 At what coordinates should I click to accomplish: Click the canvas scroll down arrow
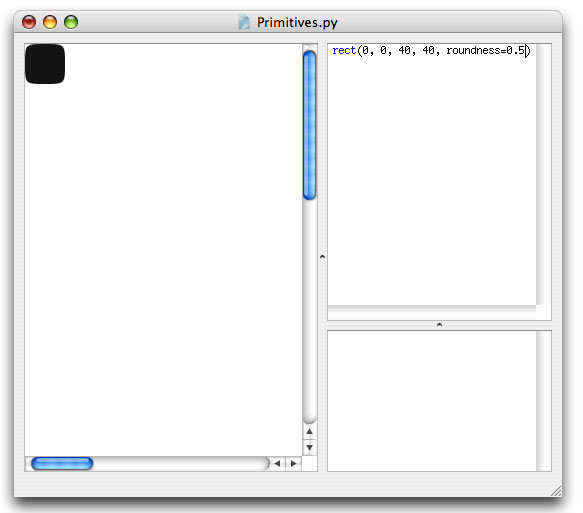(309, 447)
